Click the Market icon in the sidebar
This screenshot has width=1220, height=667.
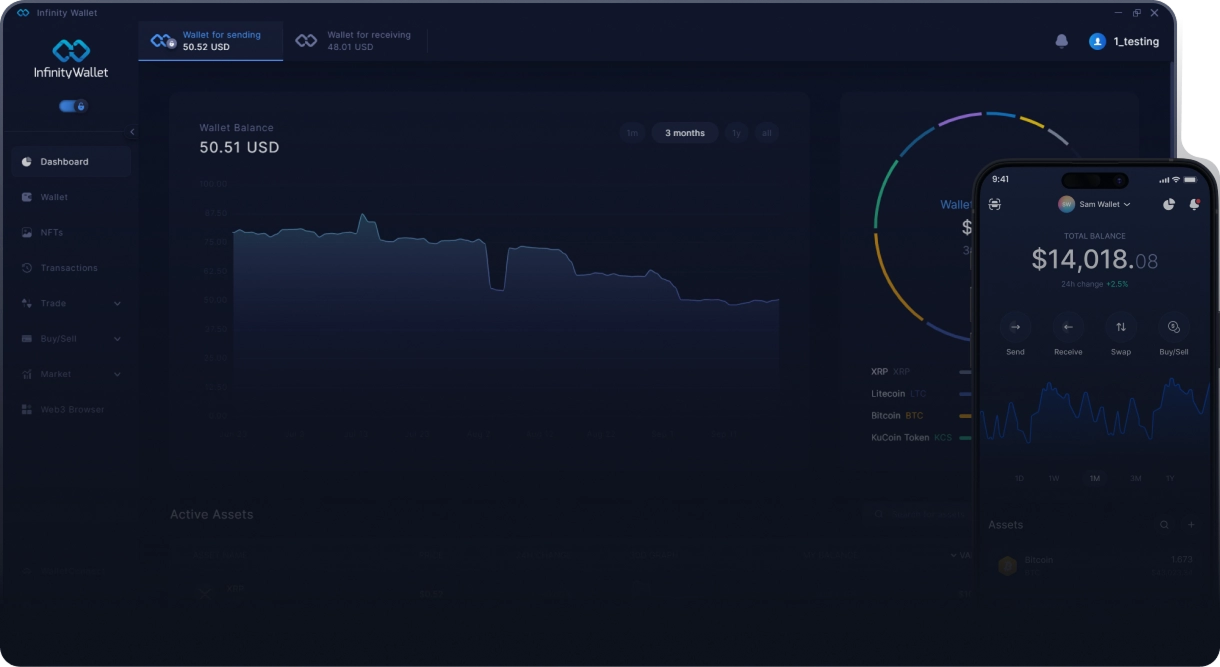pyautogui.click(x=27, y=374)
